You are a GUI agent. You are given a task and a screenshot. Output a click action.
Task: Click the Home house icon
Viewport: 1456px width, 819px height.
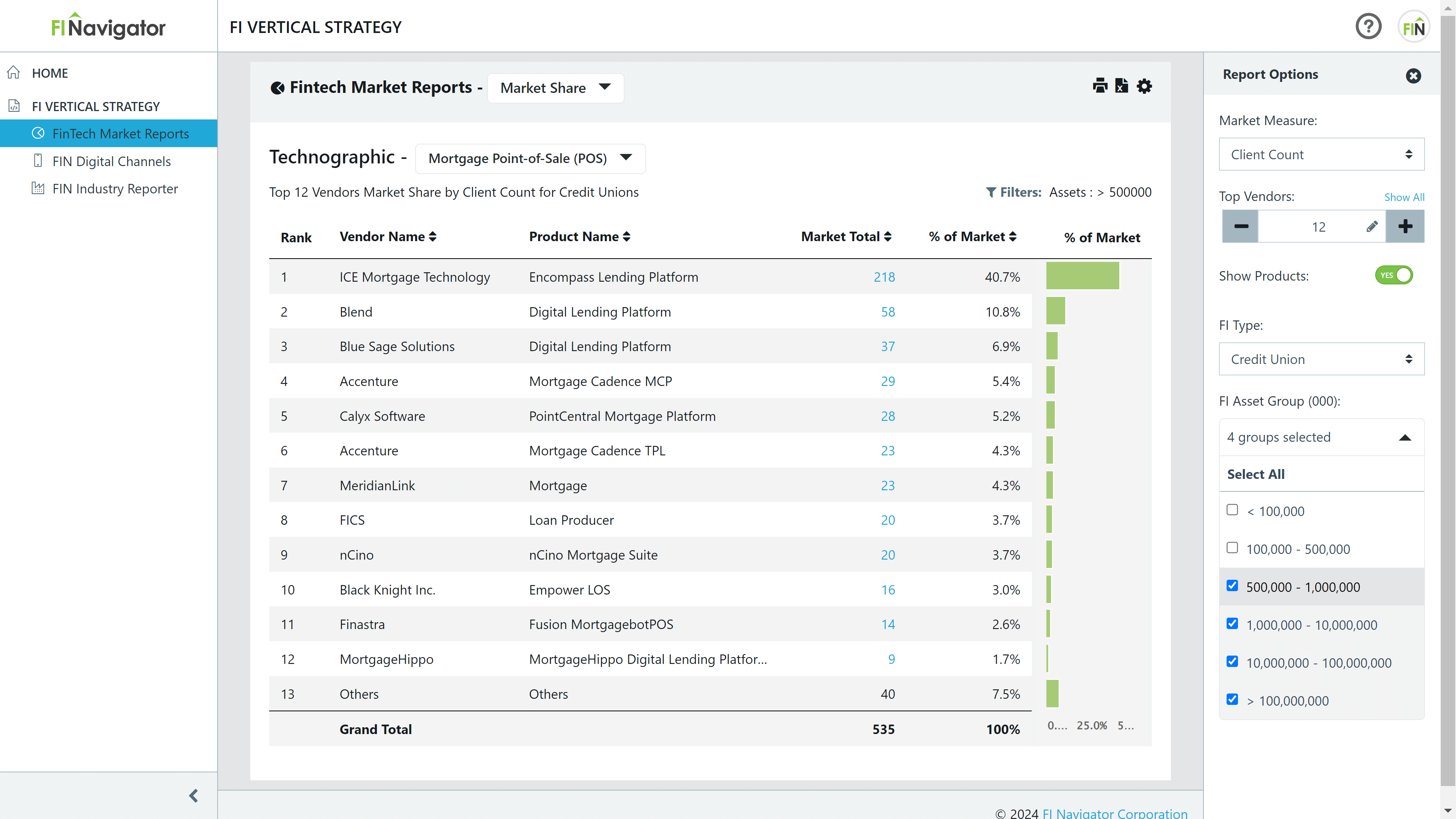click(14, 72)
